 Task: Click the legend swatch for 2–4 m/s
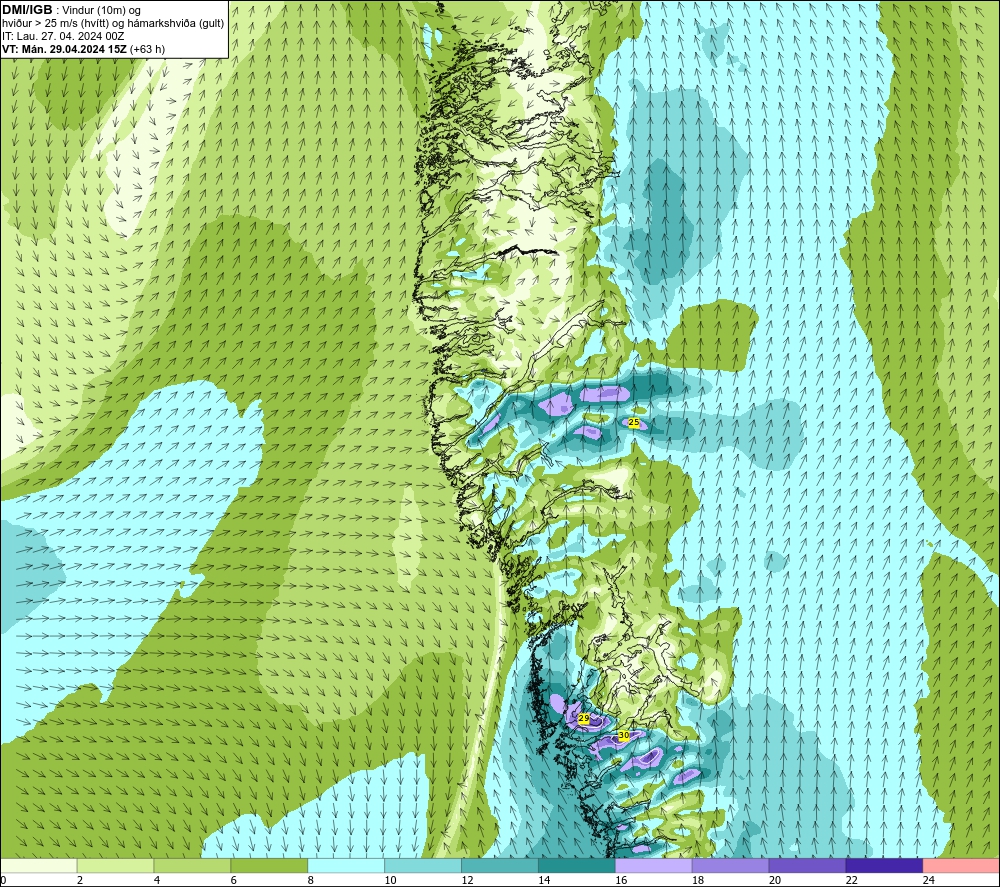tap(115, 866)
